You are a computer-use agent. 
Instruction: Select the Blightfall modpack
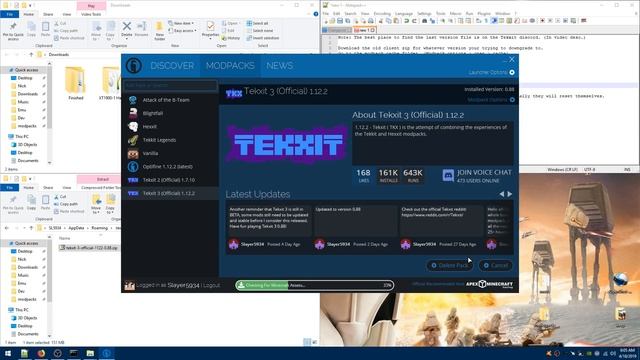tap(170, 113)
